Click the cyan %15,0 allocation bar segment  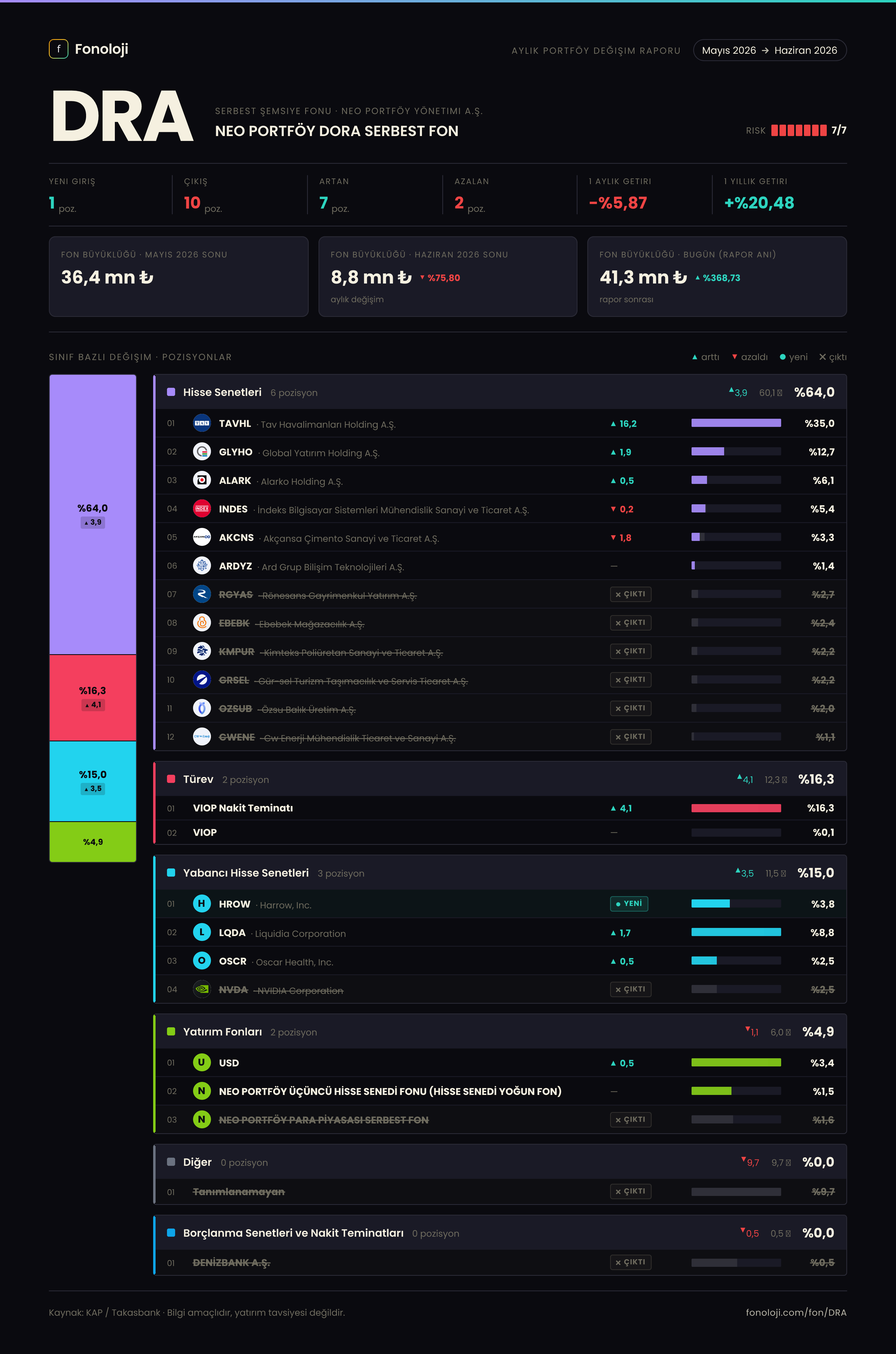pyautogui.click(x=93, y=781)
